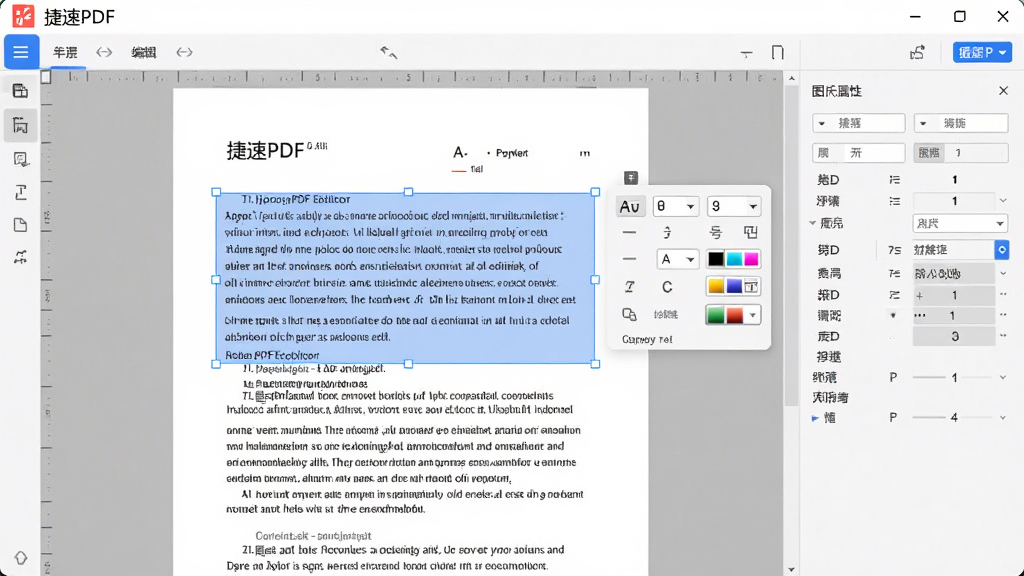This screenshot has height=576, width=1024.
Task: Click the second icon in floating panel's second row
Action: point(667,232)
